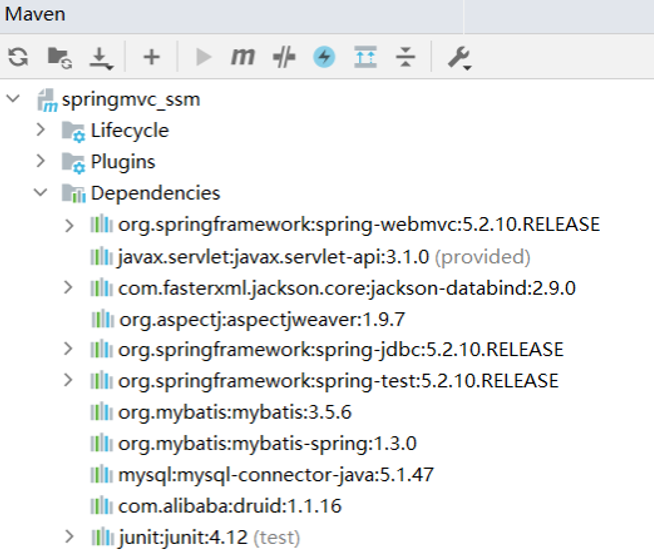Select mysql:mysql-connector-java:5.1.47 dependency
The height and width of the screenshot is (557, 654).
click(x=276, y=475)
